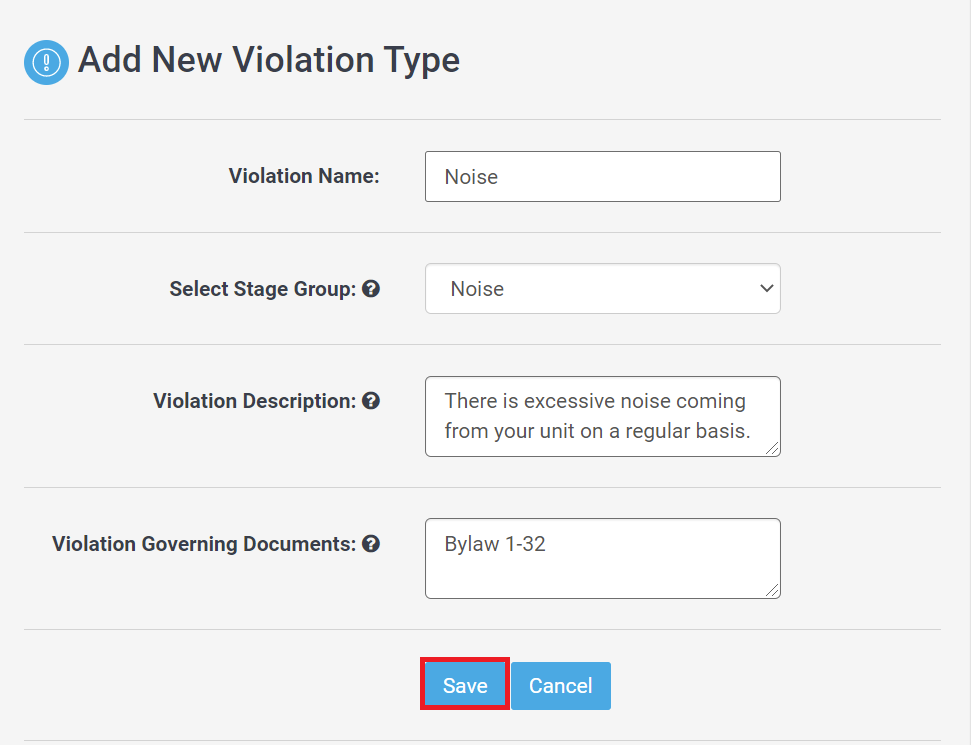Open the Select Stage Group dropdown
The height and width of the screenshot is (745, 971).
[603, 289]
